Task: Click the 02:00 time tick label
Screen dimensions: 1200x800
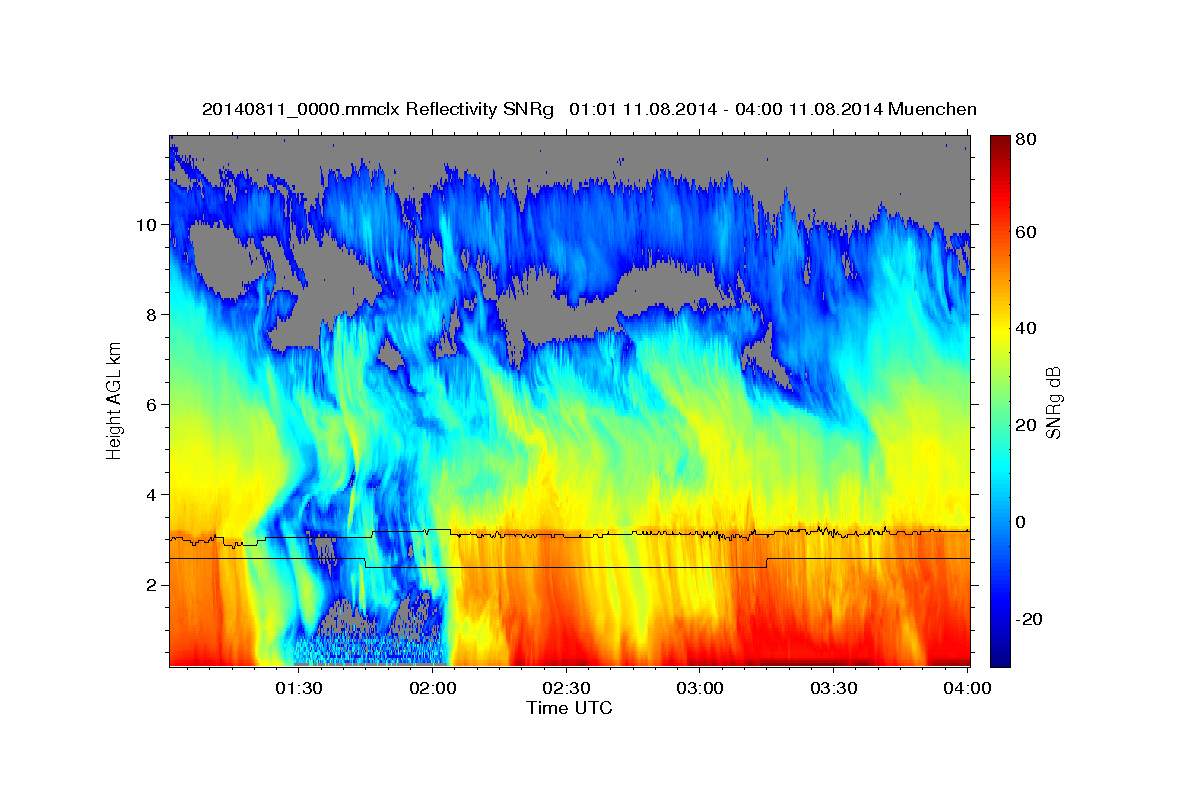Action: pos(433,688)
